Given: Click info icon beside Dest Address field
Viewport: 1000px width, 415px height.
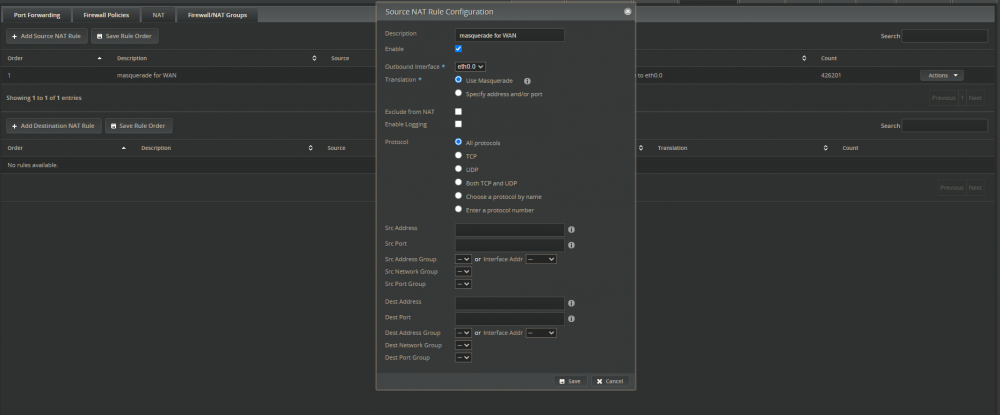Looking at the screenshot, I should 571,303.
